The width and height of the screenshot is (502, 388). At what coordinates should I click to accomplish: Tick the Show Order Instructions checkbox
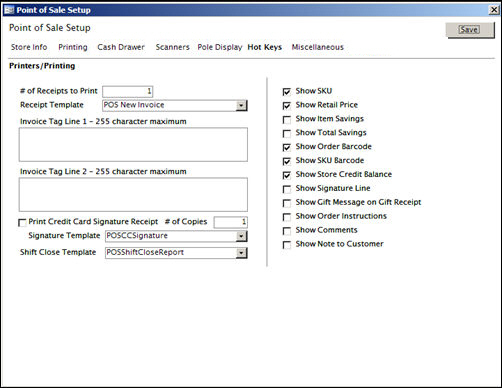pos(287,217)
